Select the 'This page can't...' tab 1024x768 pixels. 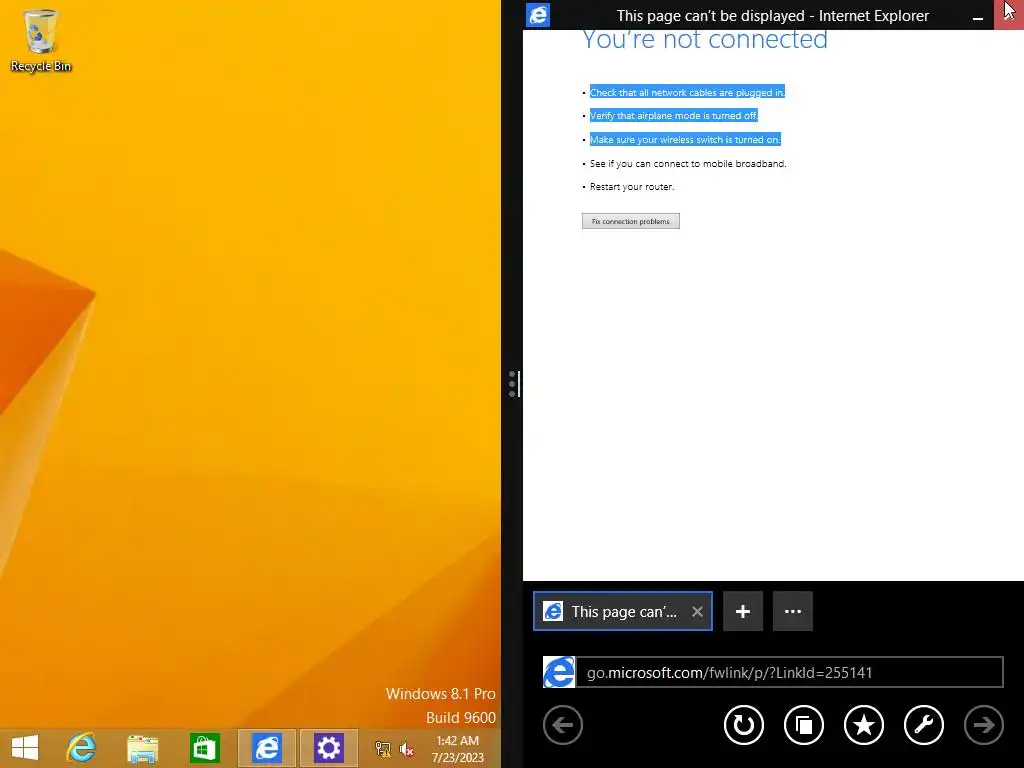coord(623,611)
